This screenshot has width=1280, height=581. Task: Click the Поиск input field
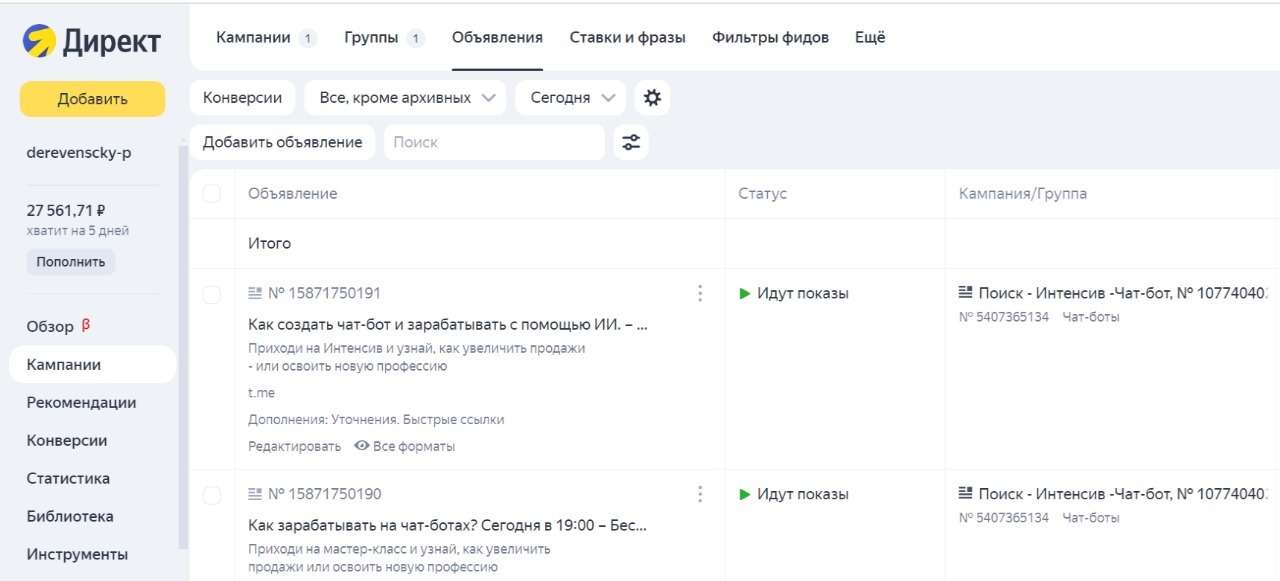click(x=494, y=142)
